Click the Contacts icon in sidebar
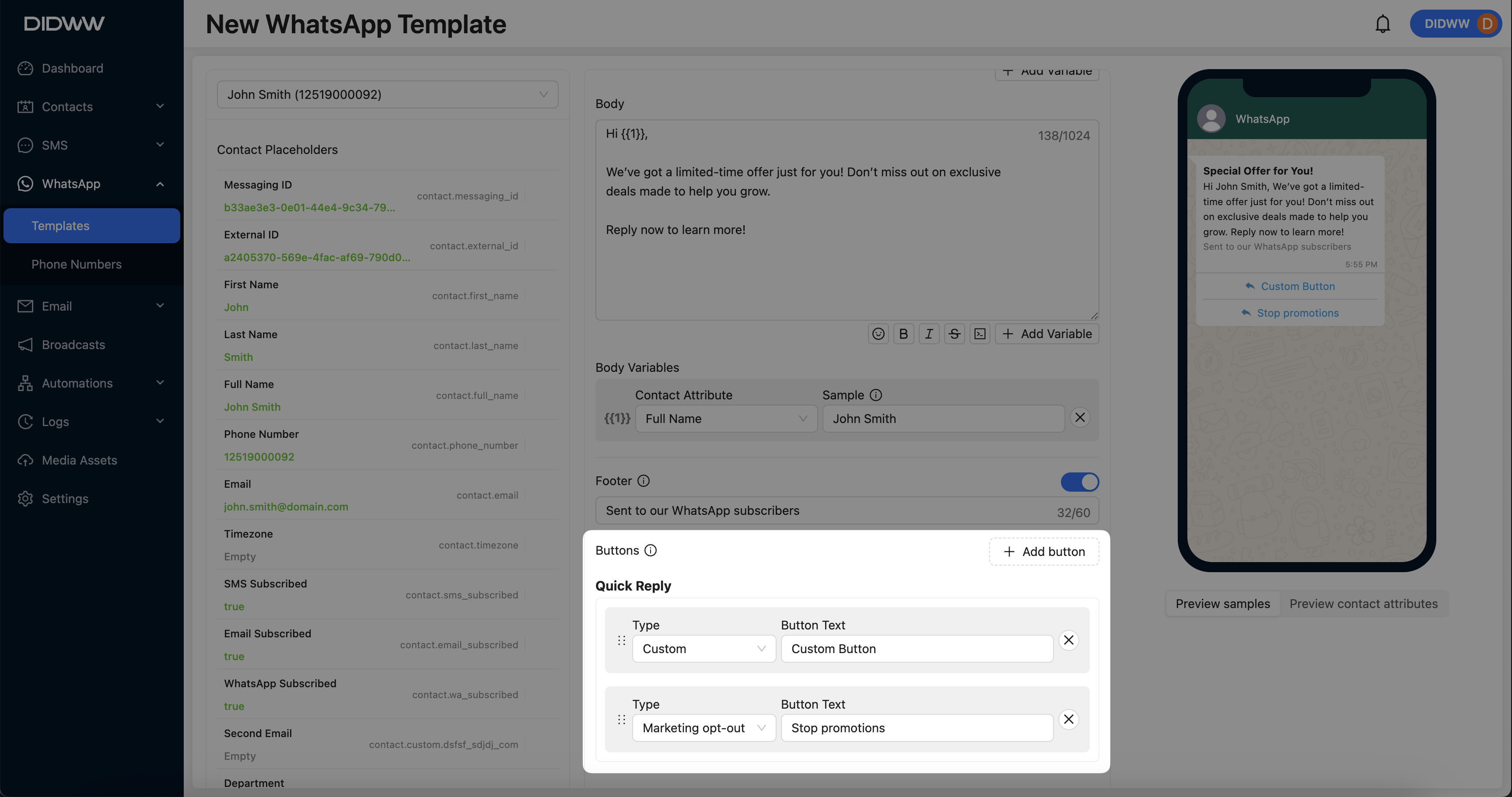Image resolution: width=1512 pixels, height=797 pixels. click(x=25, y=107)
